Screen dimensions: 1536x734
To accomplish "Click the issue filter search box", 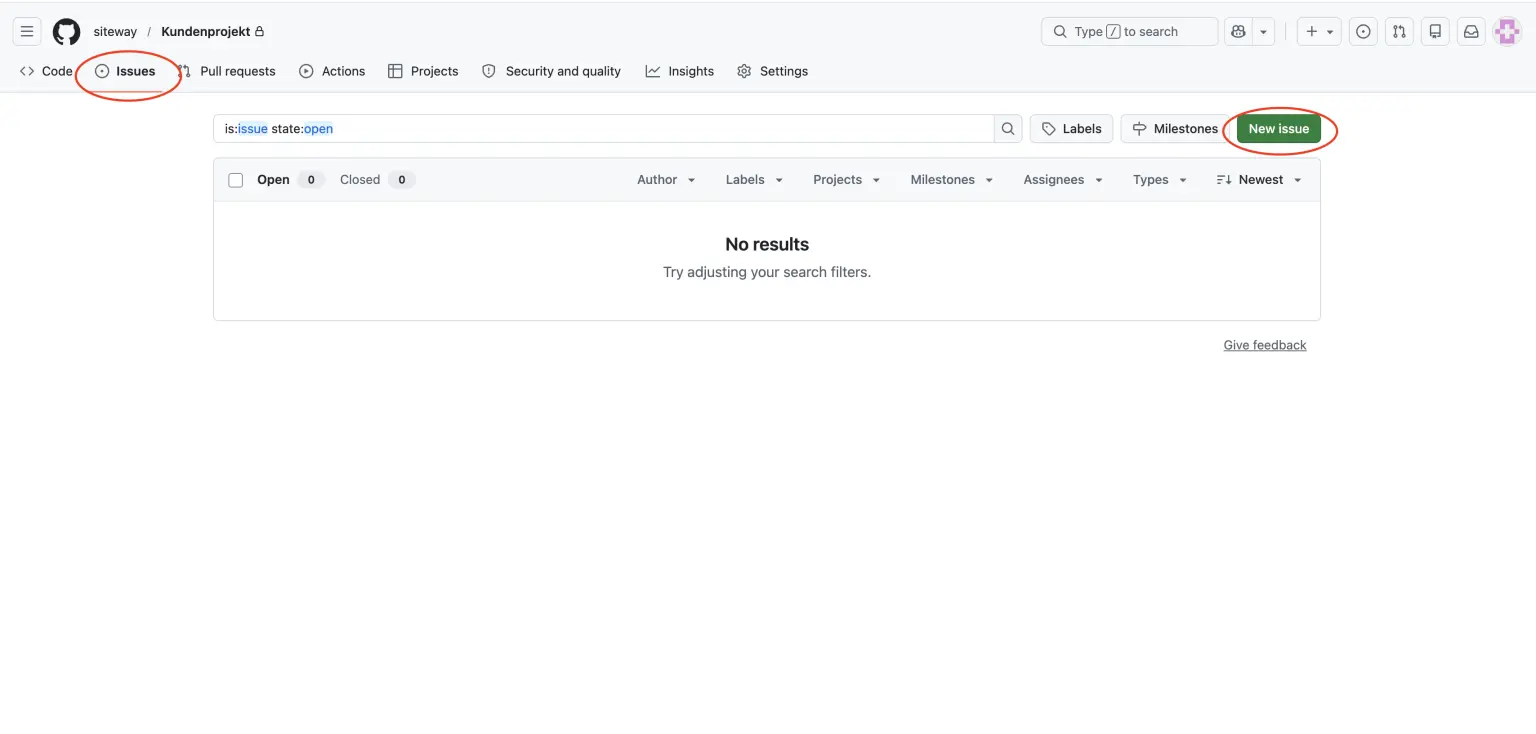I will [603, 129].
